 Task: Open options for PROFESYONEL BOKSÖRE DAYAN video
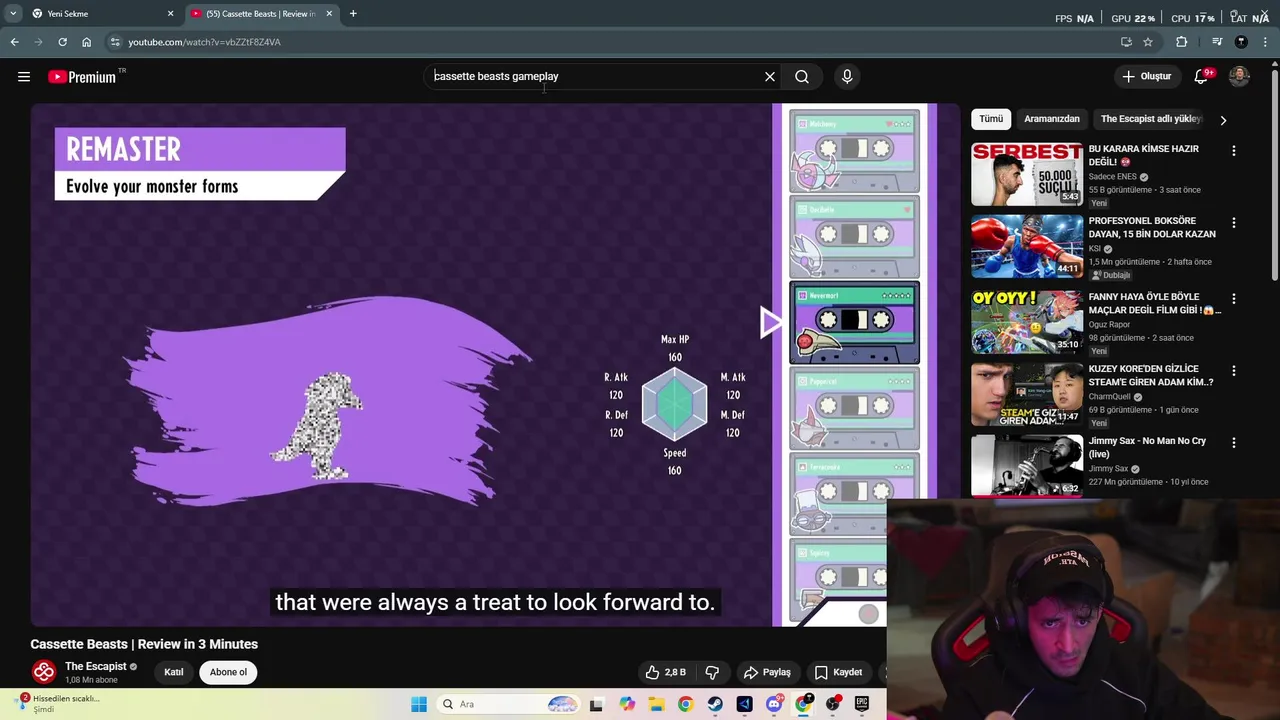click(x=1233, y=222)
